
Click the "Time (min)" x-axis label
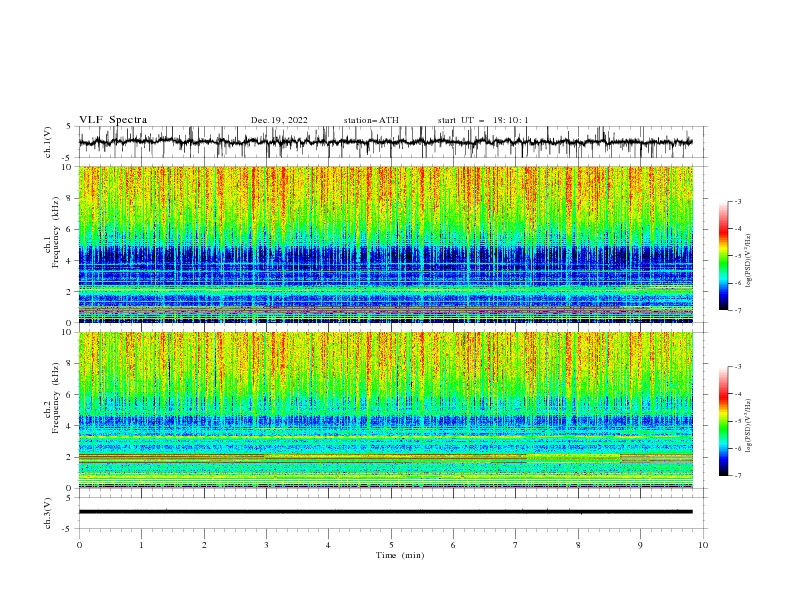[400, 555]
